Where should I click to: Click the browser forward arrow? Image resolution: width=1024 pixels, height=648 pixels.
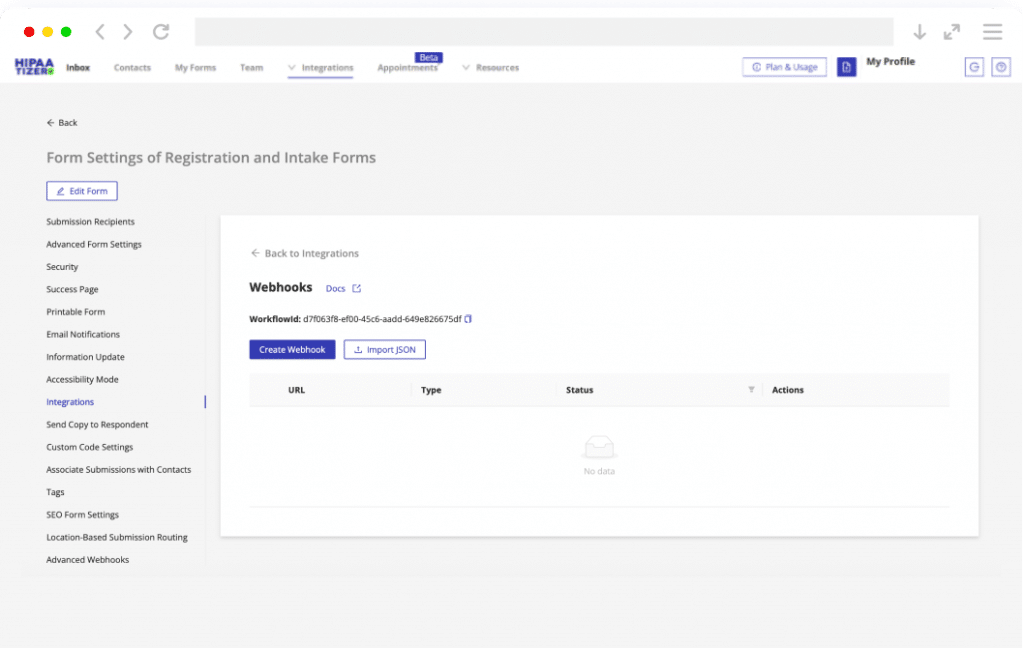click(128, 31)
